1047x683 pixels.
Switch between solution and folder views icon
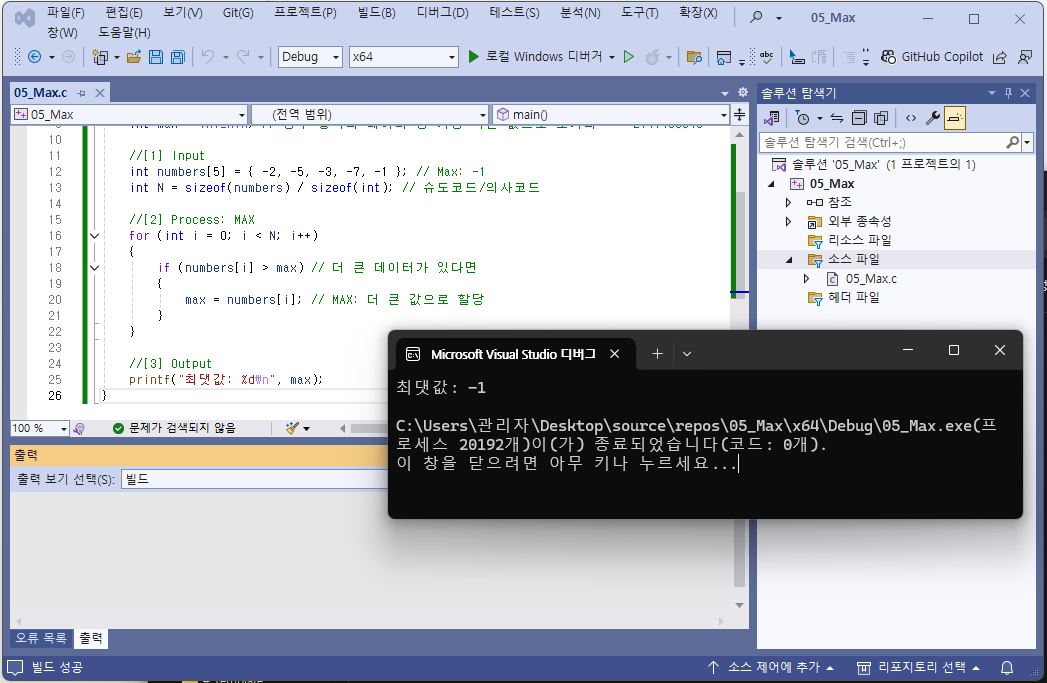pyautogui.click(x=772, y=118)
